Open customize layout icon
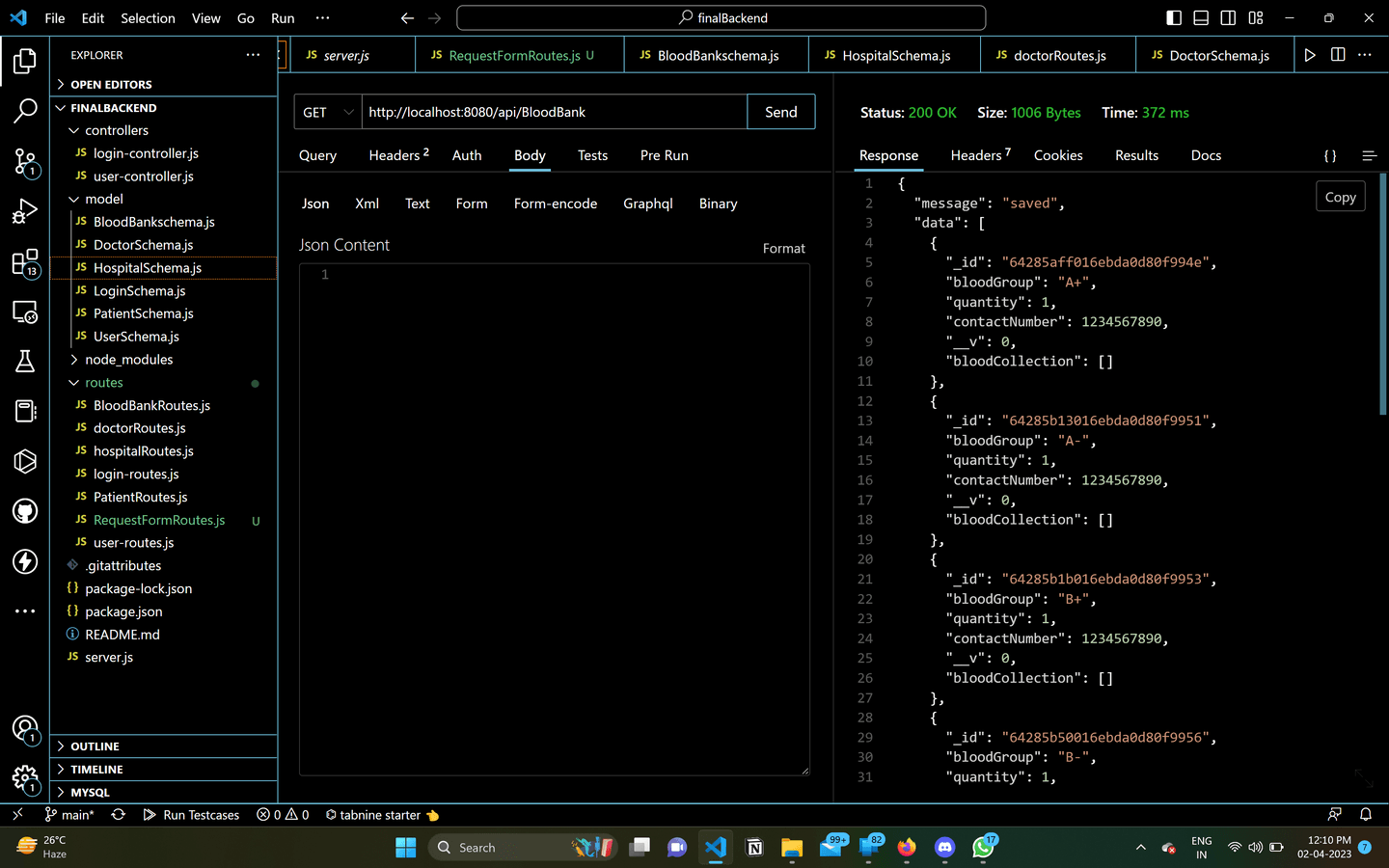 point(1256,17)
